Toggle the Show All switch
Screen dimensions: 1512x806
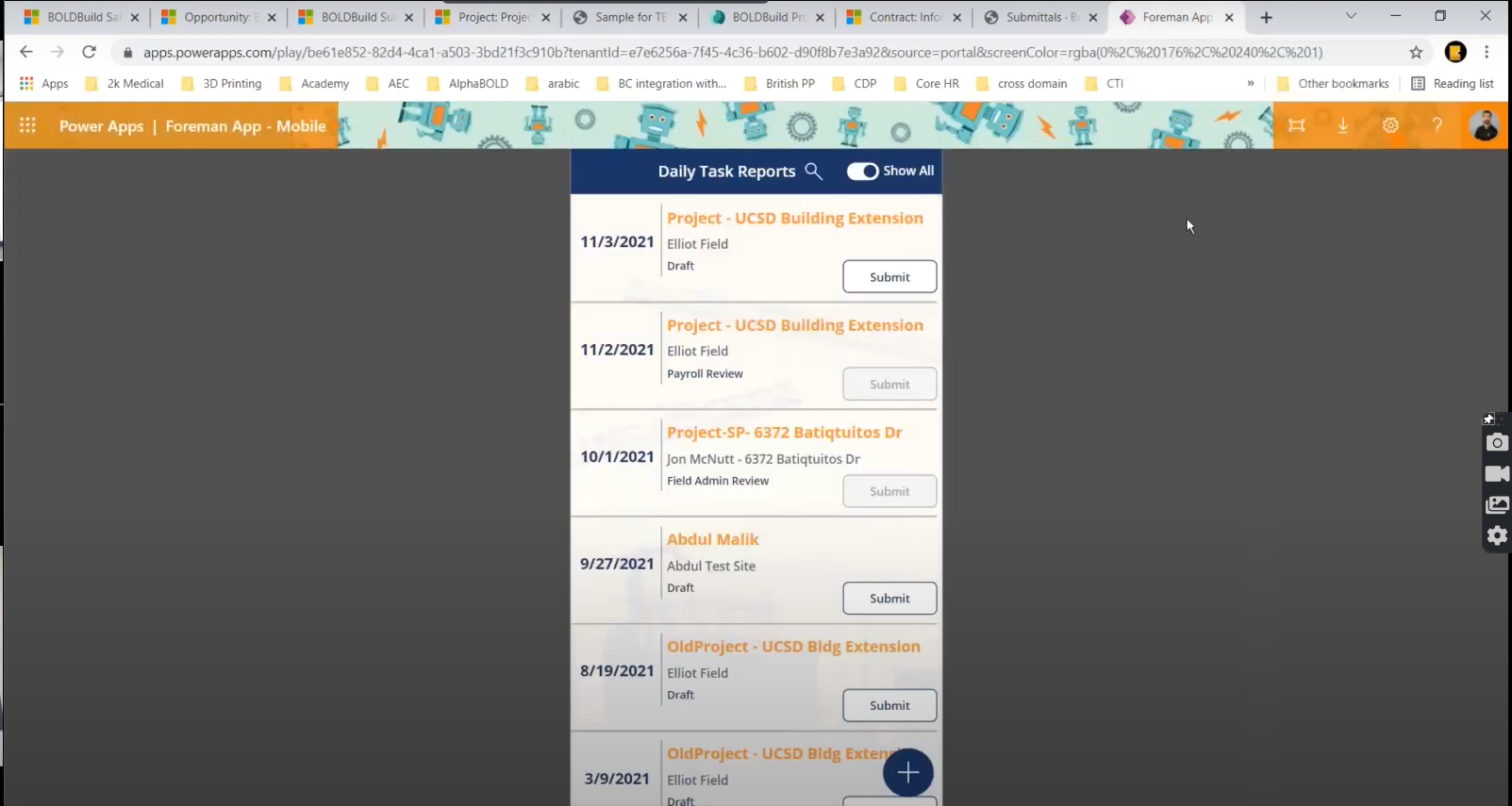862,171
